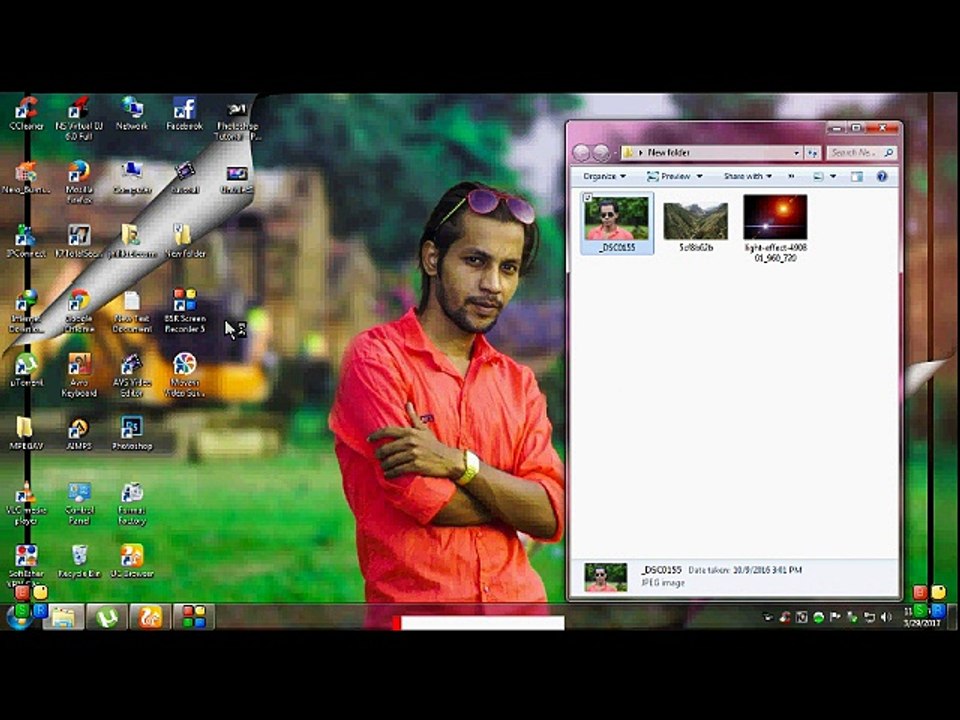Image resolution: width=960 pixels, height=720 pixels.
Task: Open the Virtual DJ desktop shortcut
Action: coord(79,118)
